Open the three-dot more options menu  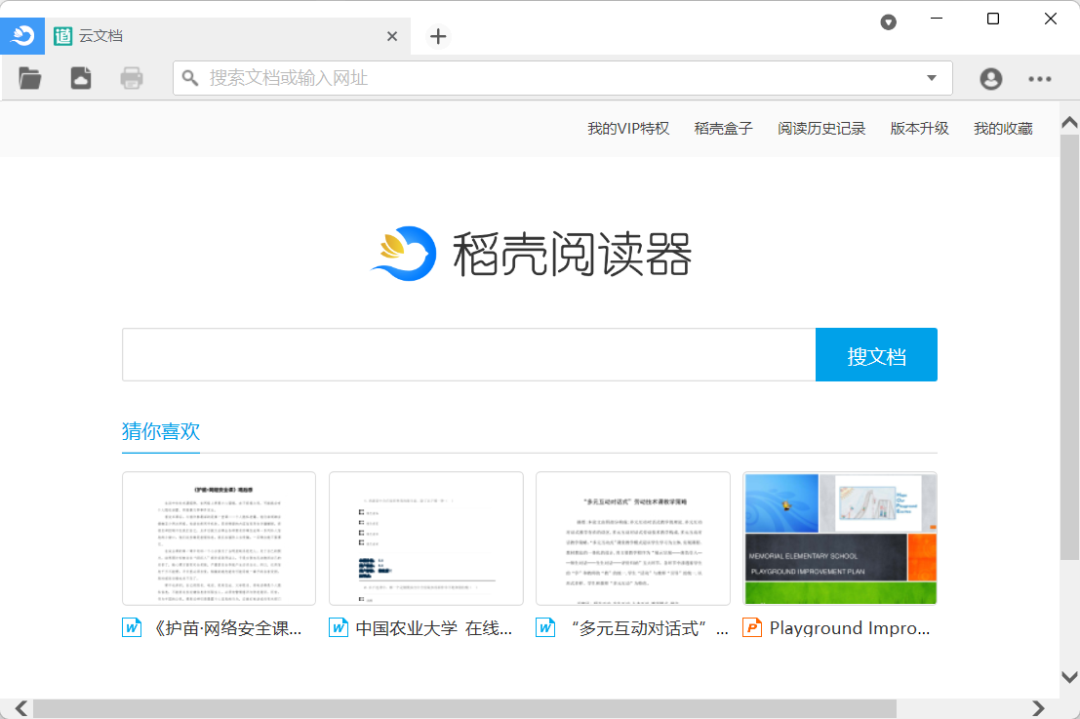pos(1040,79)
